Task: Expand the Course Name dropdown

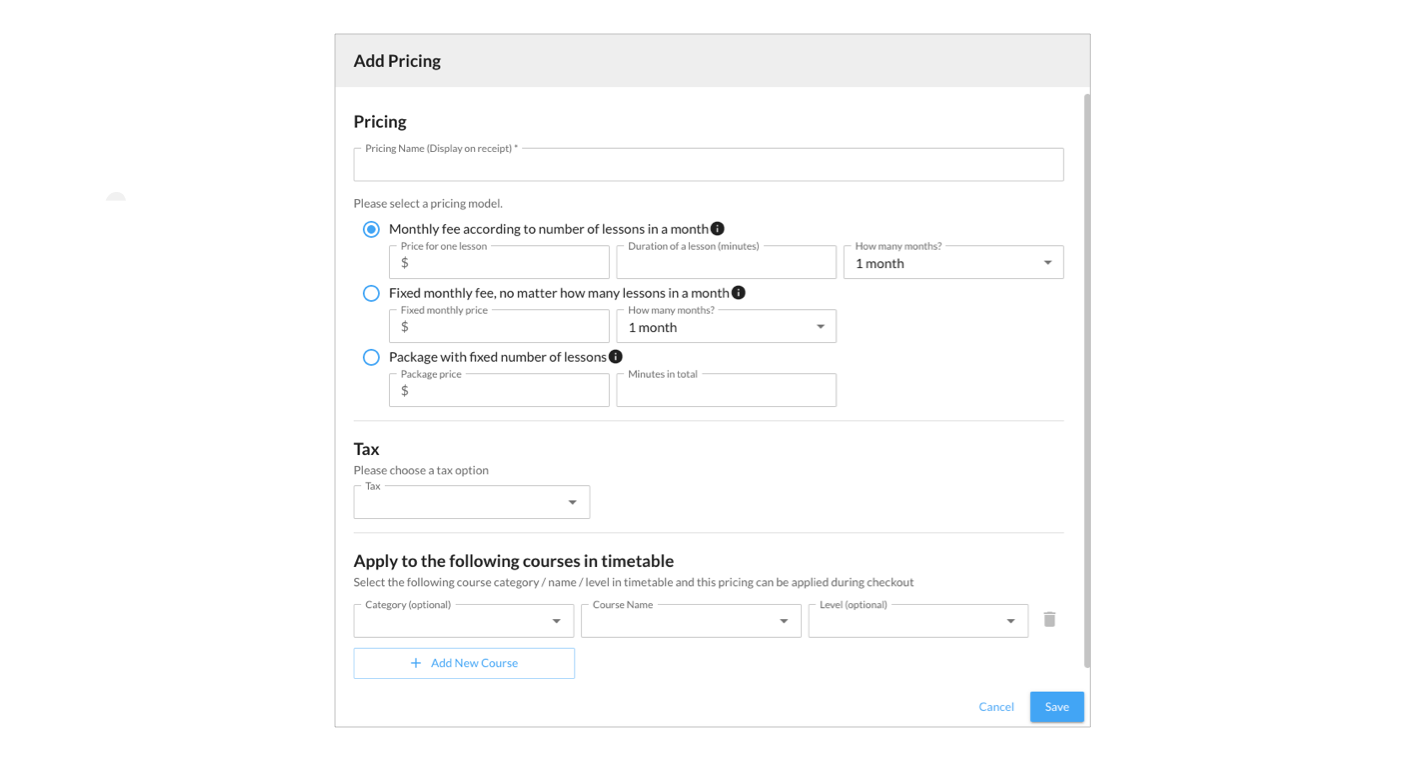Action: 691,621
